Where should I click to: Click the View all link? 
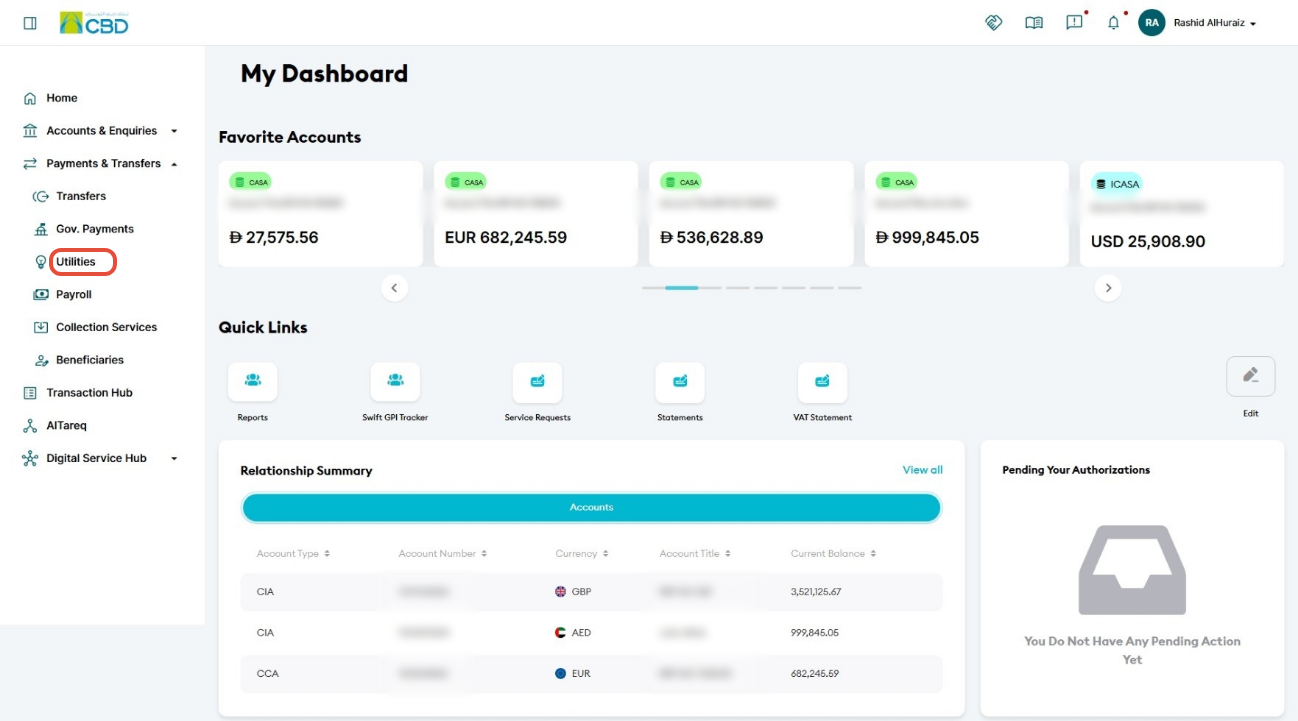pos(922,470)
